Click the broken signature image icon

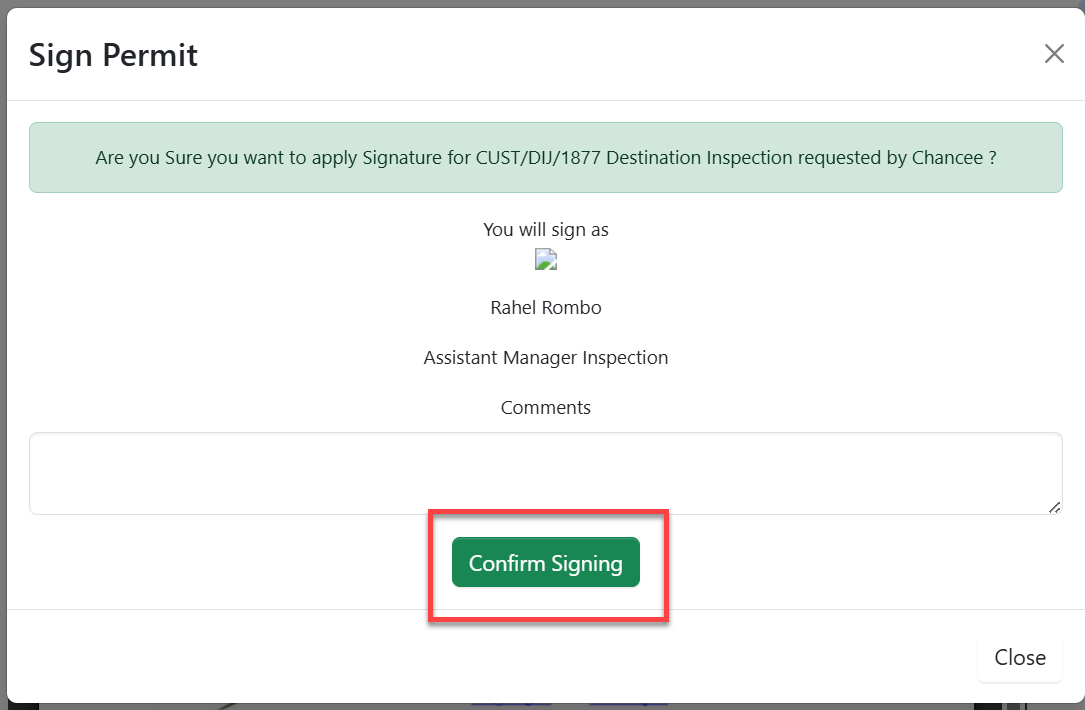[546, 261]
